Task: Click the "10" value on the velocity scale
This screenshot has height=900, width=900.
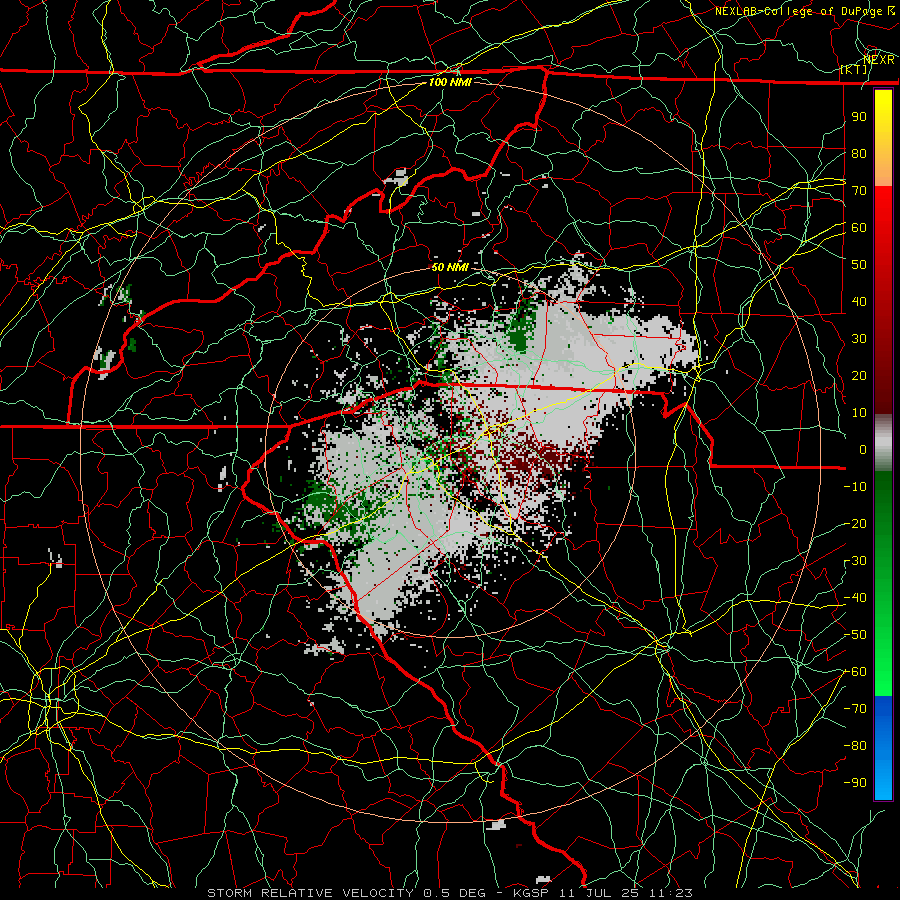Action: pyautogui.click(x=859, y=413)
